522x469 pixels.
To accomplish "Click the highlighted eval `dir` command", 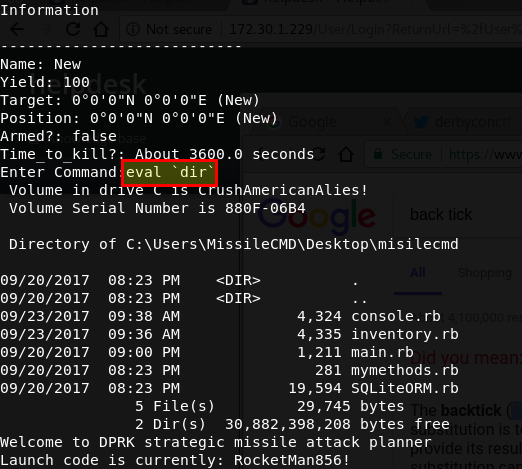I will pyautogui.click(x=170, y=173).
